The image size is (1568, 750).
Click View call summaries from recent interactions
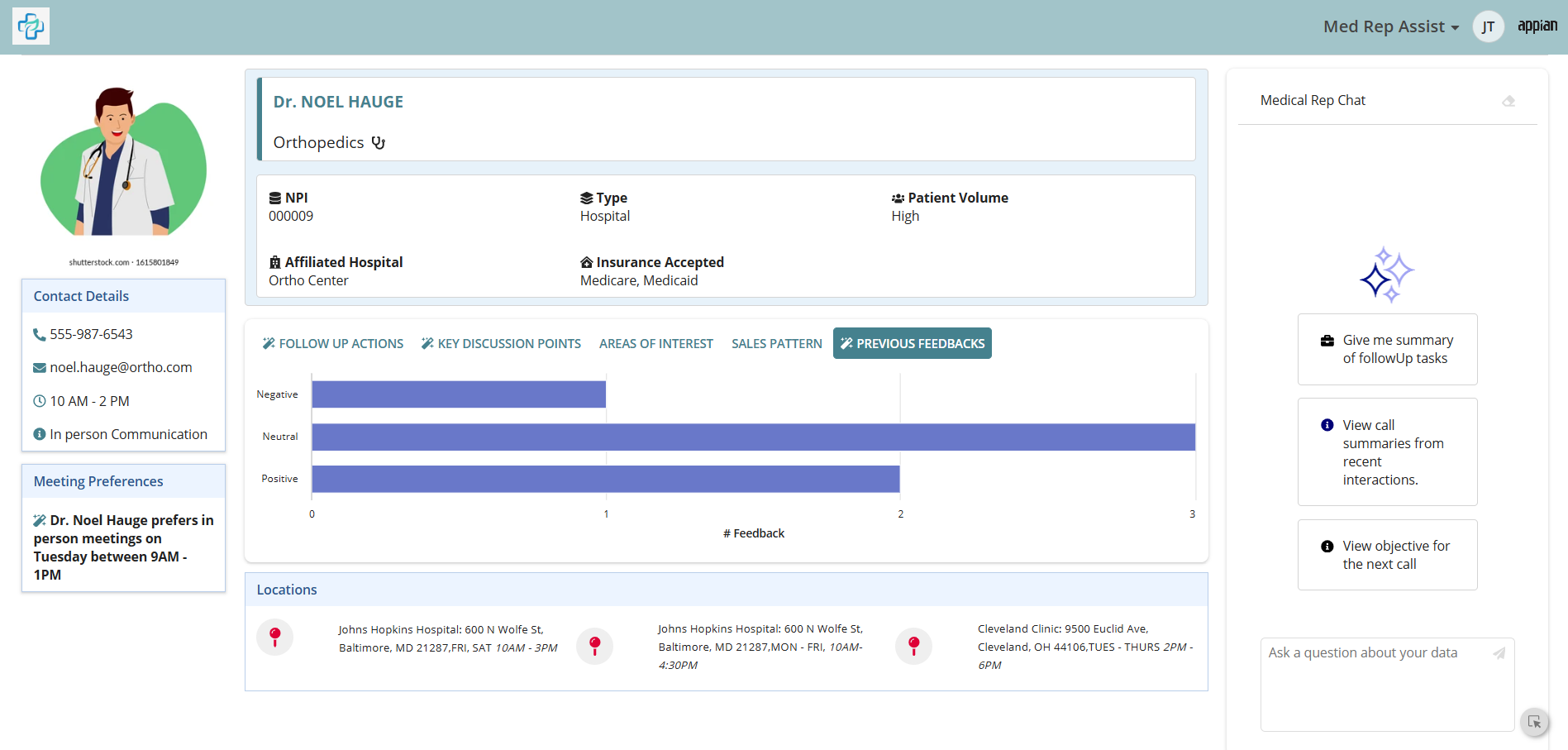click(1388, 452)
